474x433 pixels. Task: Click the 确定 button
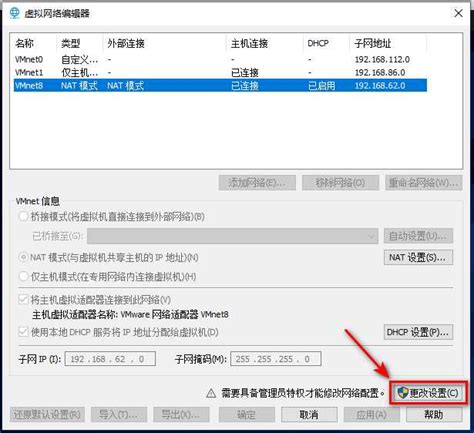(x=247, y=415)
